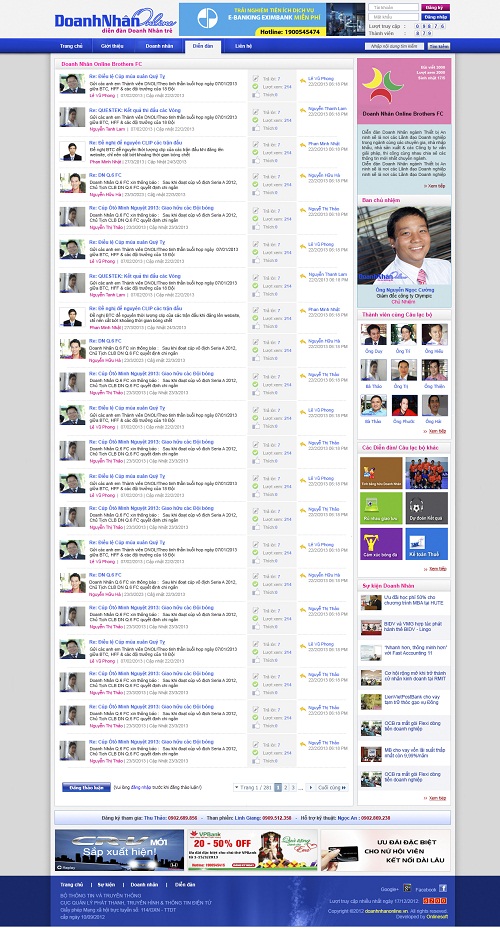Click the thumbs-up like icon on first post
500x929 pixels.
[x=255, y=95]
